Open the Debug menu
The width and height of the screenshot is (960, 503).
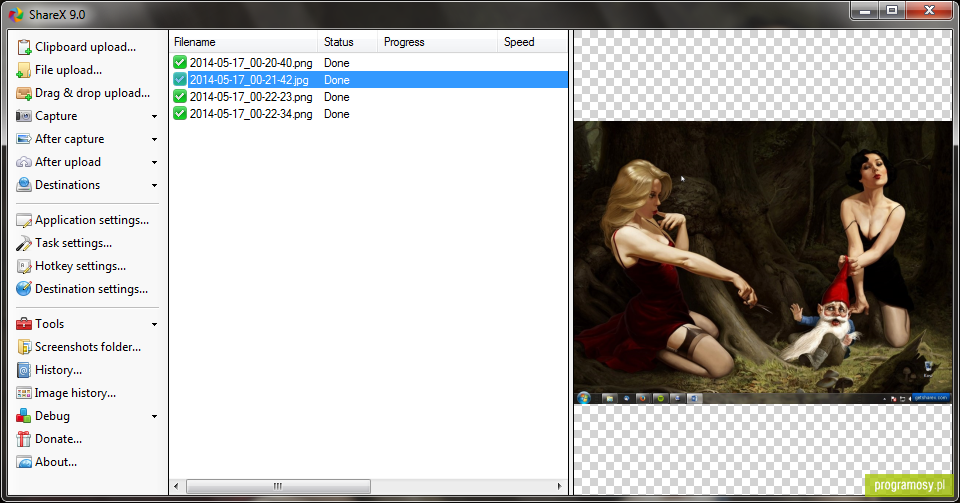tap(52, 416)
